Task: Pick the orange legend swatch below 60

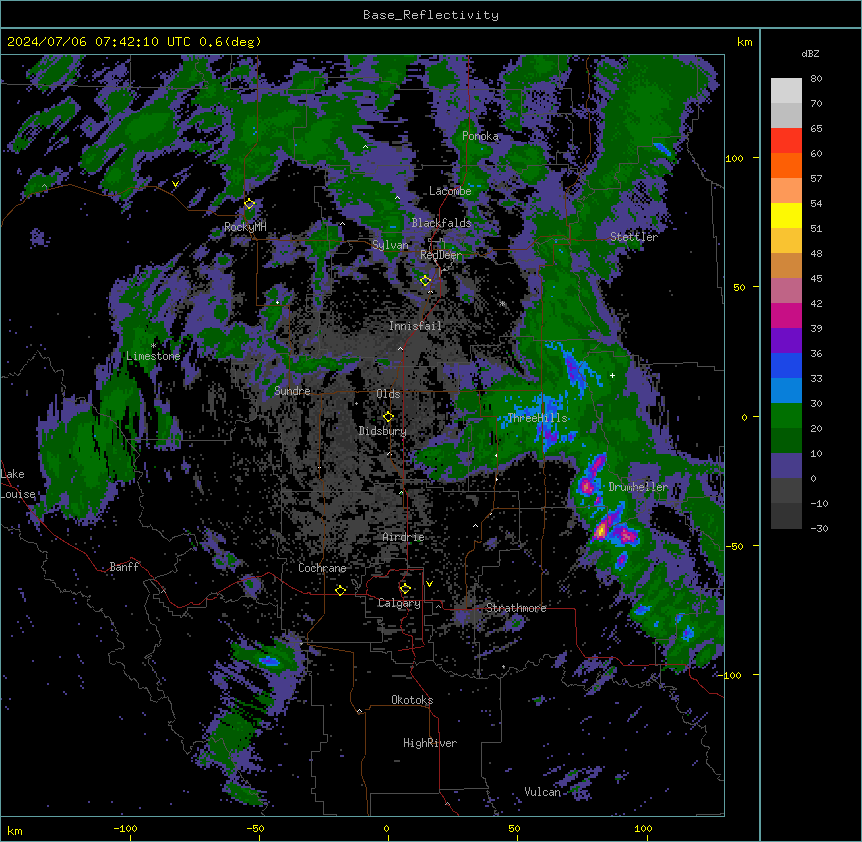Action: click(786, 165)
